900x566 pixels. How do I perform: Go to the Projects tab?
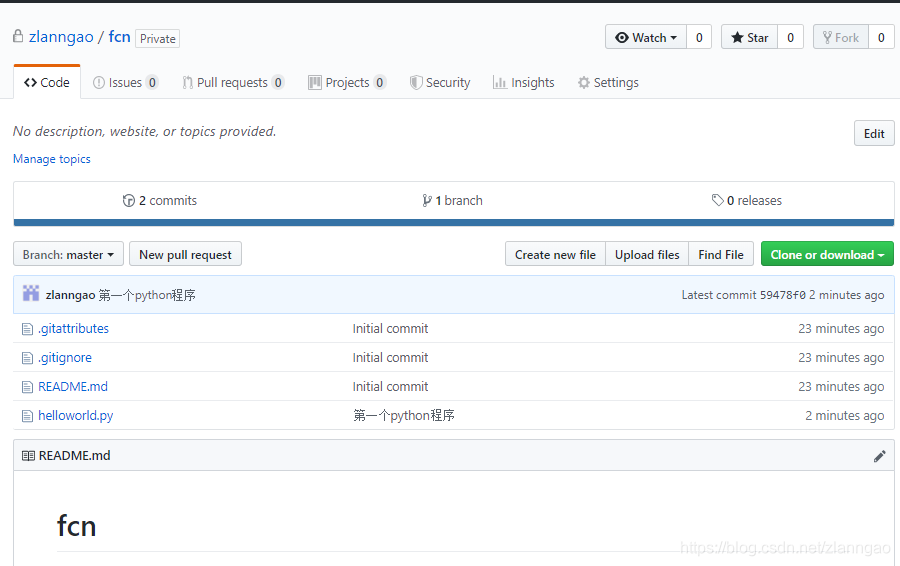(347, 83)
